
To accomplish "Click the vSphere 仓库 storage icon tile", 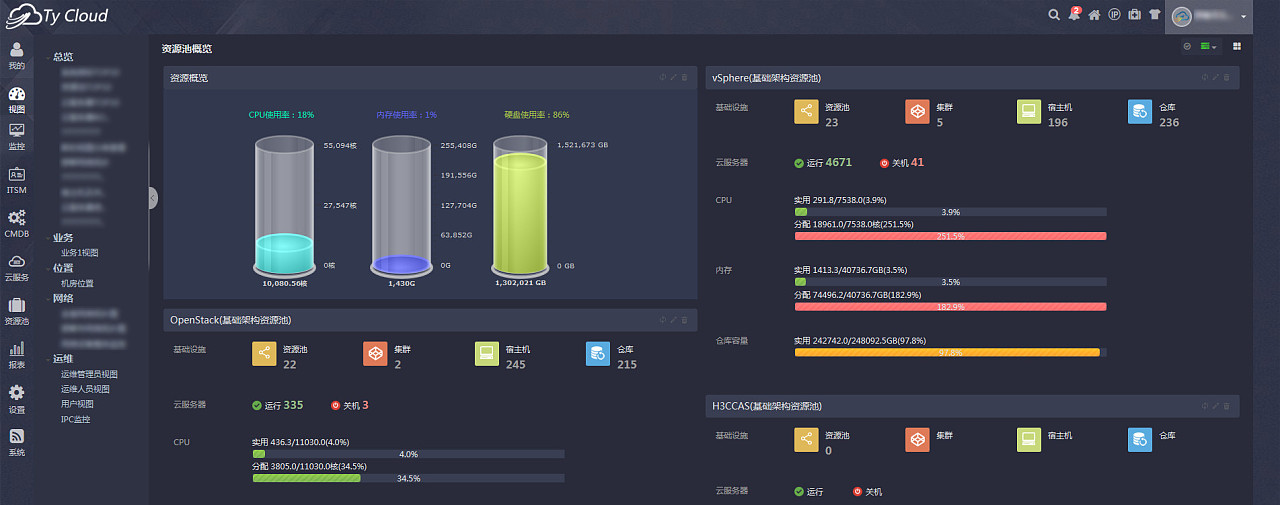I will point(1140,112).
